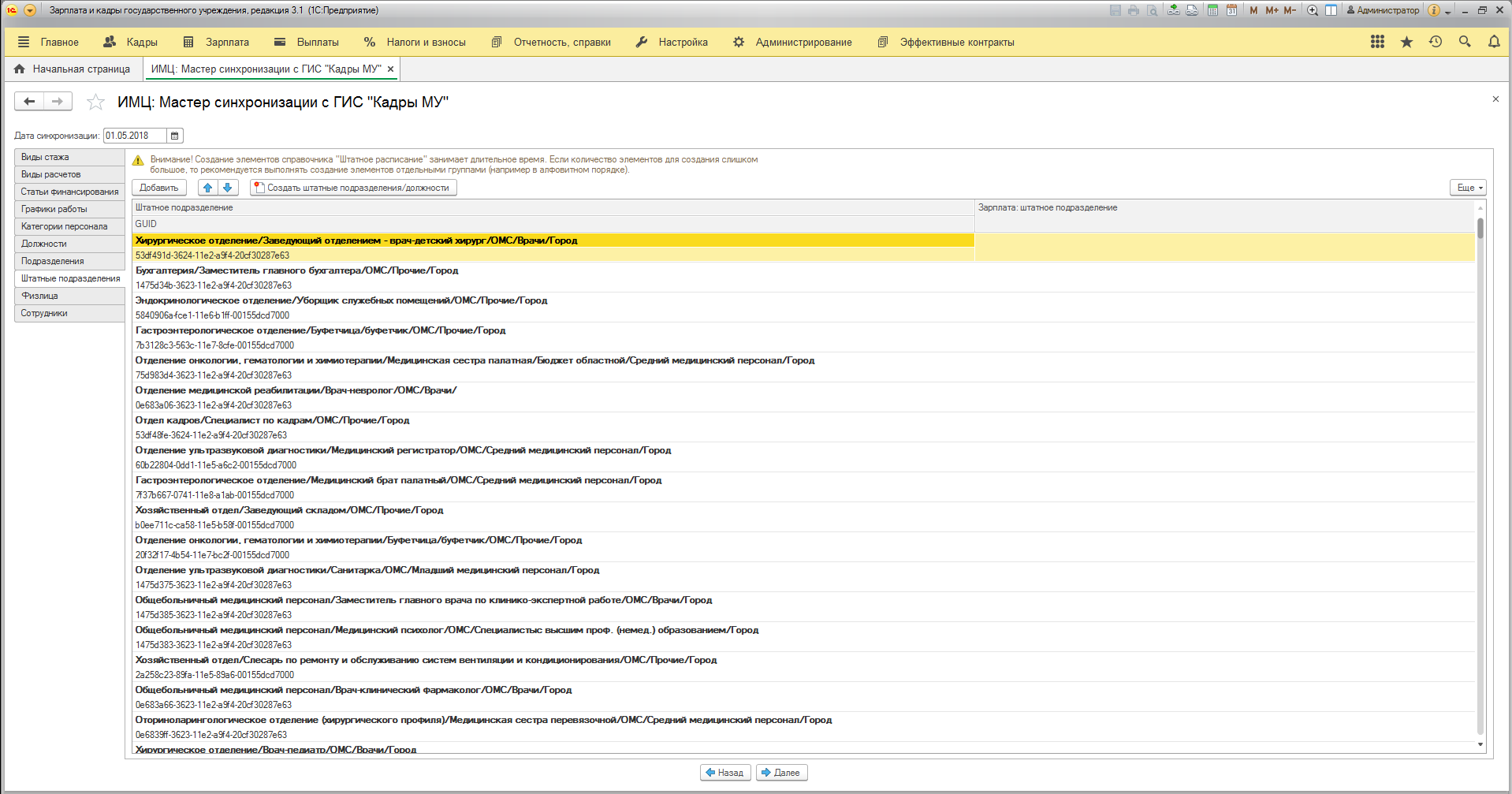Move the row up with blue arrow

tap(207, 188)
